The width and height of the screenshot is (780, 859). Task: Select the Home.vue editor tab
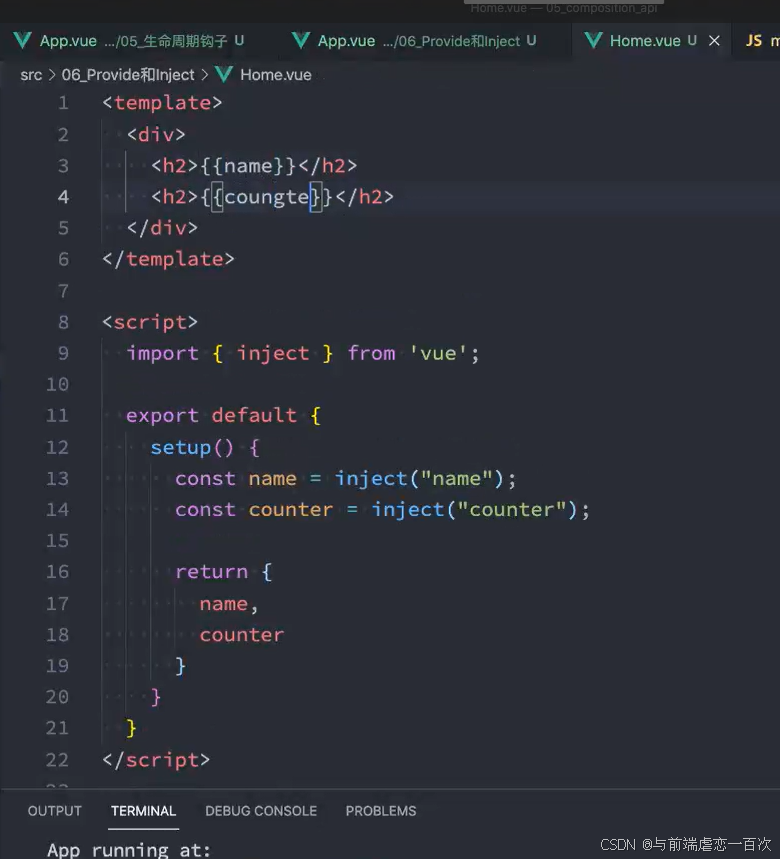(x=645, y=41)
